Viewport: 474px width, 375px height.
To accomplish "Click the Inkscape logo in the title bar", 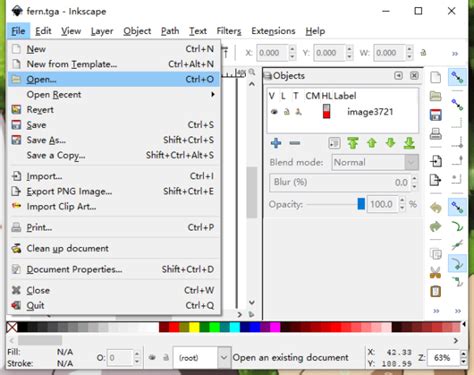I will 17,11.
